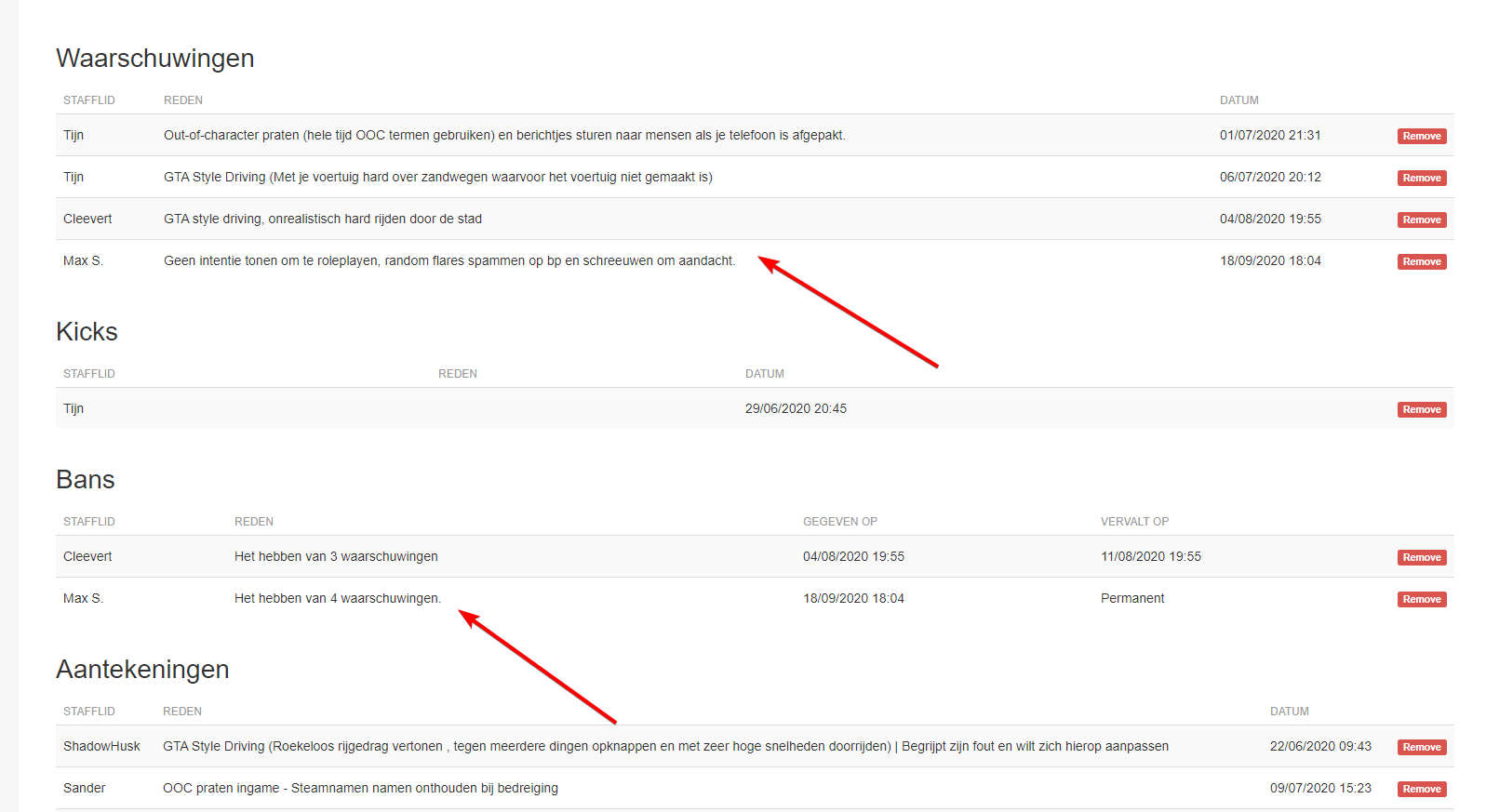Remove the Max S. flare spamming warning
Image resolution: width=1486 pixels, height=812 pixels.
coord(1421,261)
